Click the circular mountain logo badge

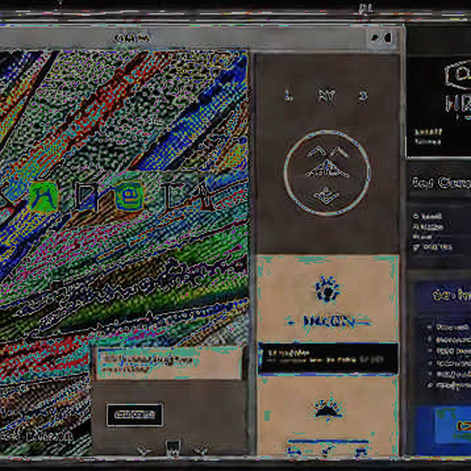[x=327, y=173]
